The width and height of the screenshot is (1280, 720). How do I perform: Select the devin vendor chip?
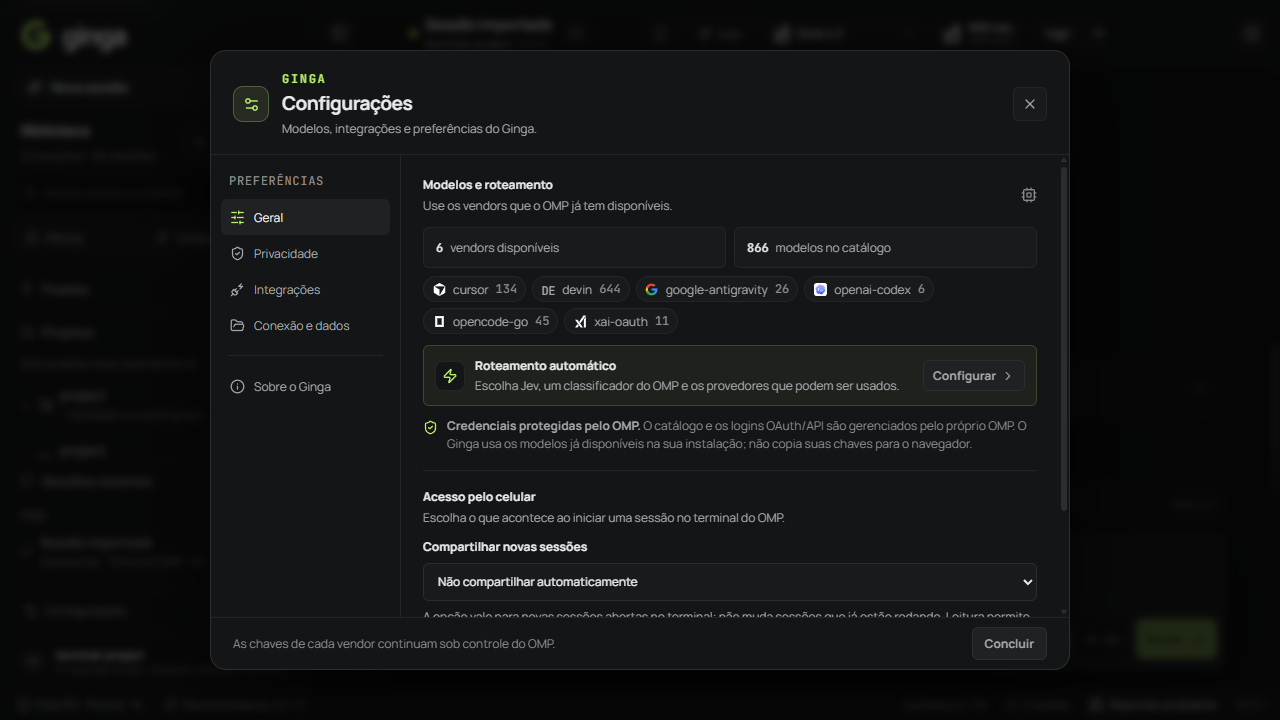580,289
